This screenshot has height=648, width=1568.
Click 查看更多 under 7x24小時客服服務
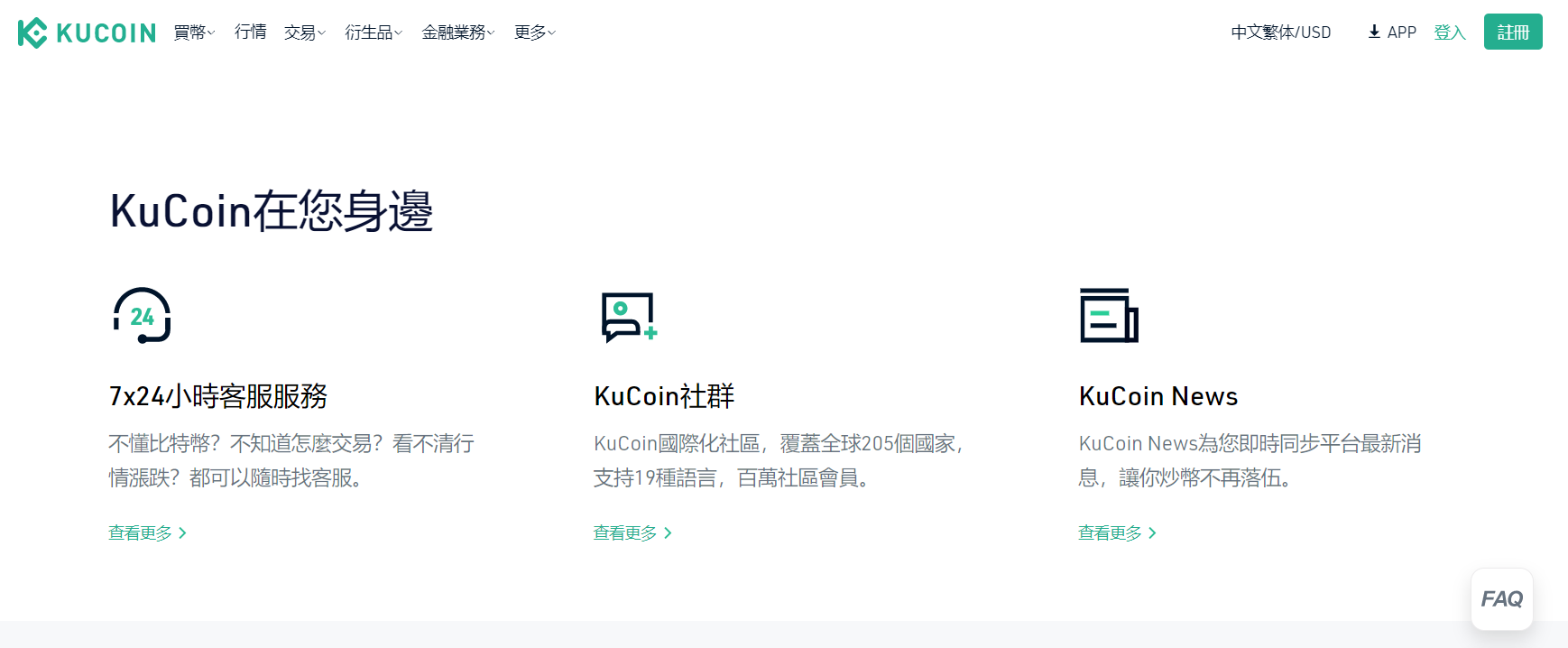coord(147,532)
